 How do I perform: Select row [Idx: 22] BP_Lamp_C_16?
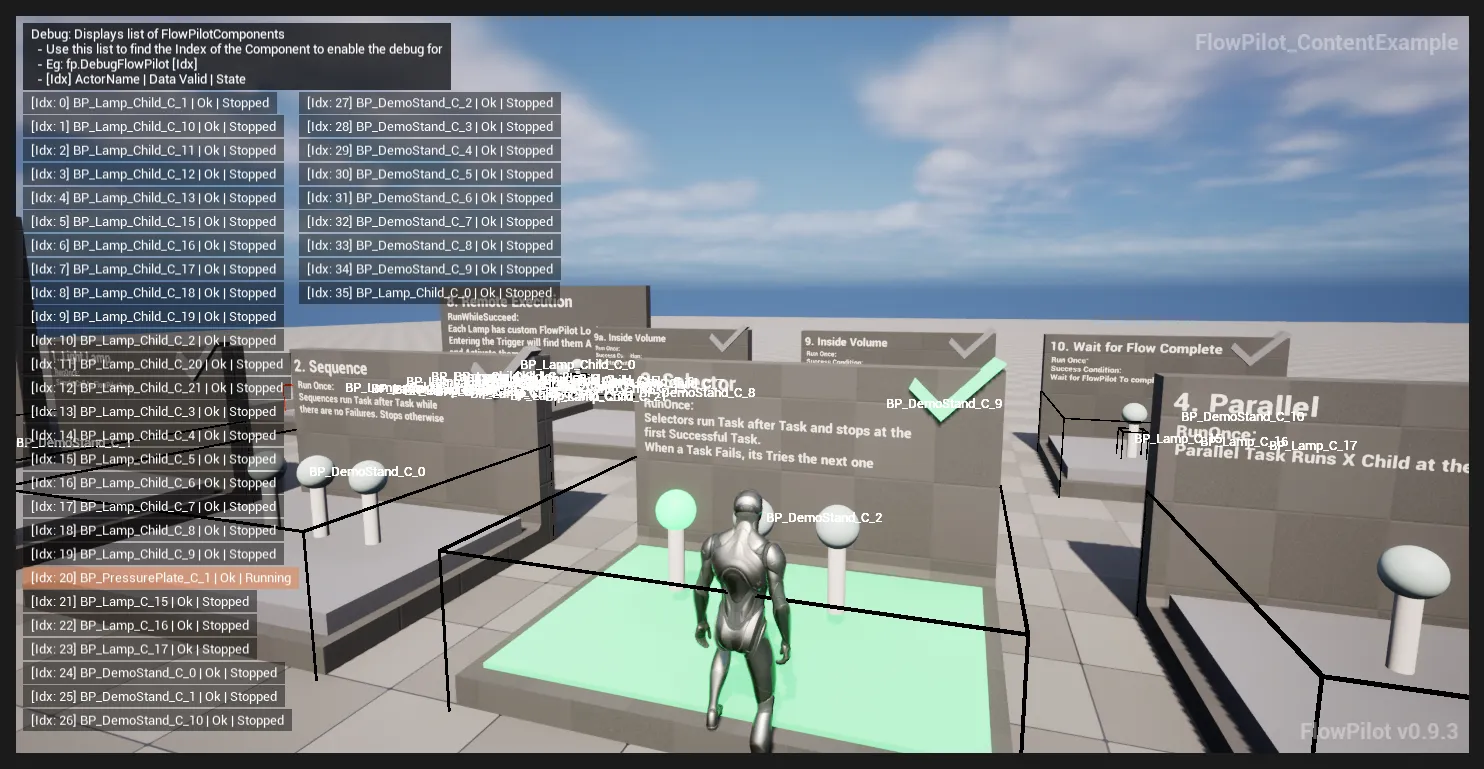[140, 626]
